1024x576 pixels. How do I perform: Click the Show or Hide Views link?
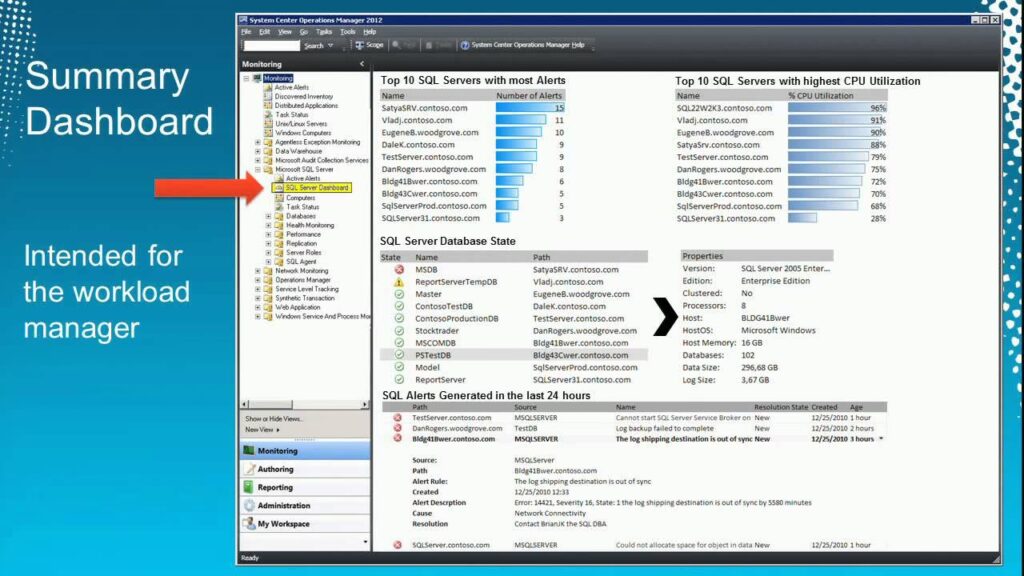pyautogui.click(x=274, y=419)
